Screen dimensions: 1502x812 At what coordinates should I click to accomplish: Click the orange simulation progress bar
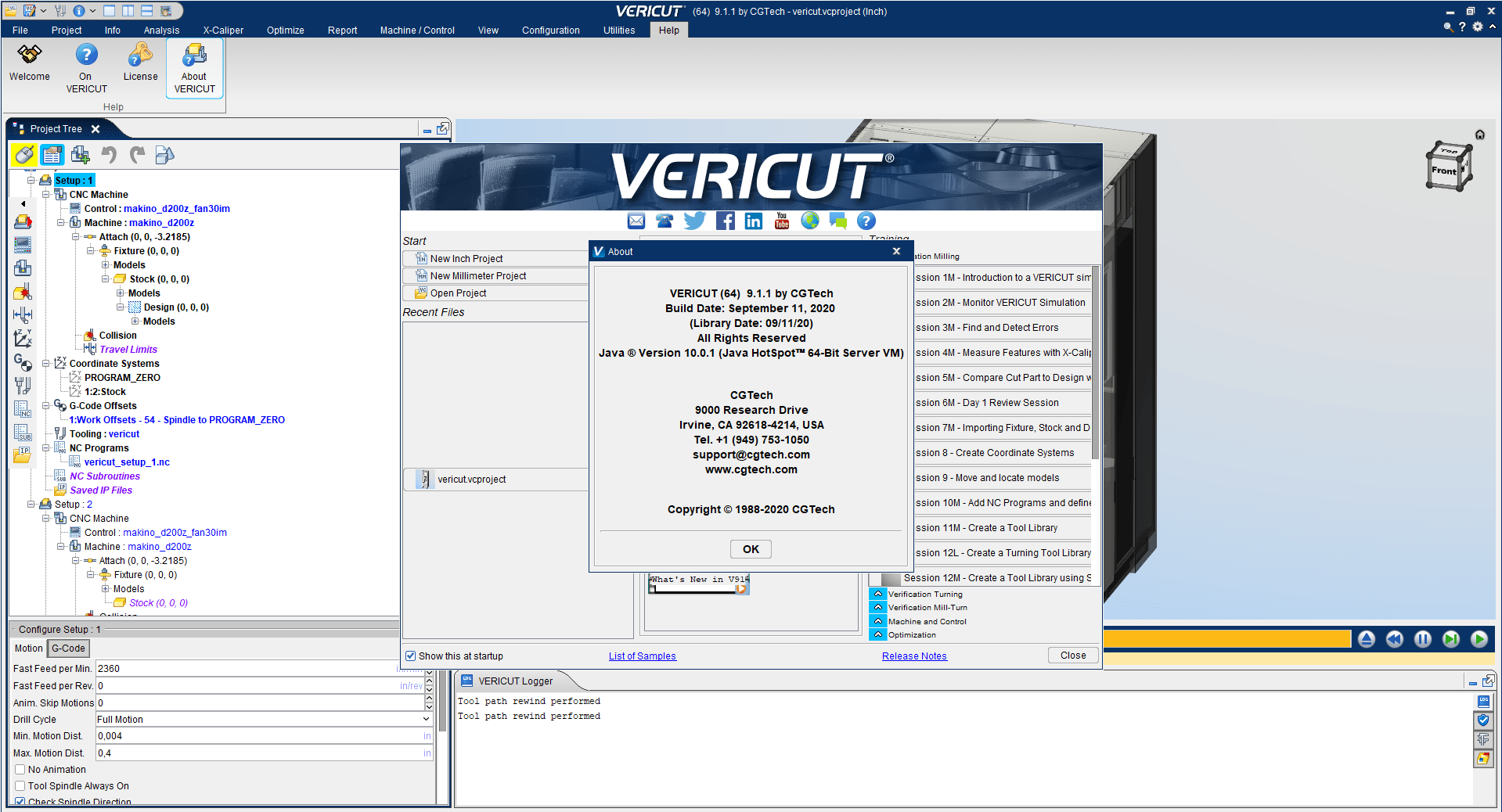[x=1227, y=639]
